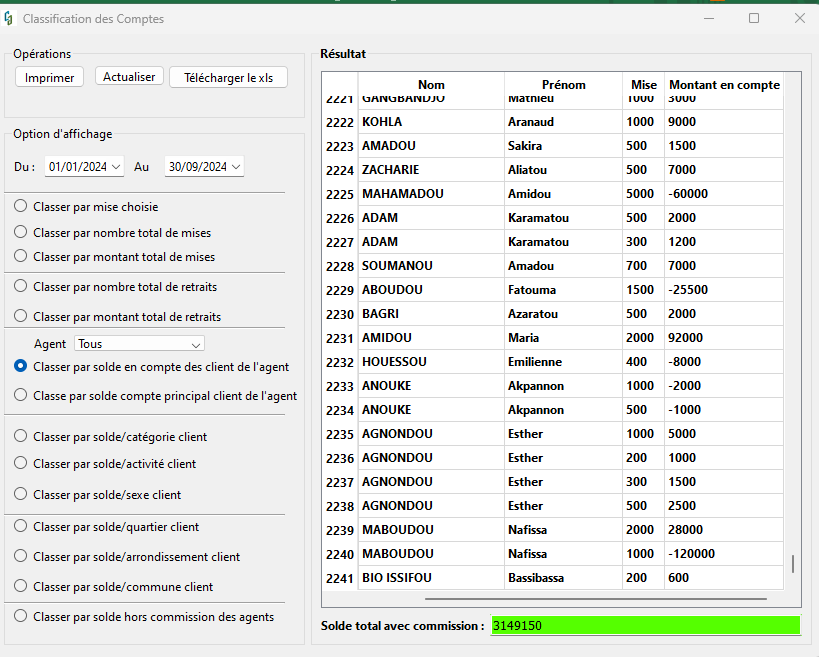Click the horizontal scrollbar under results table
Image resolution: width=819 pixels, height=657 pixels.
[595, 599]
